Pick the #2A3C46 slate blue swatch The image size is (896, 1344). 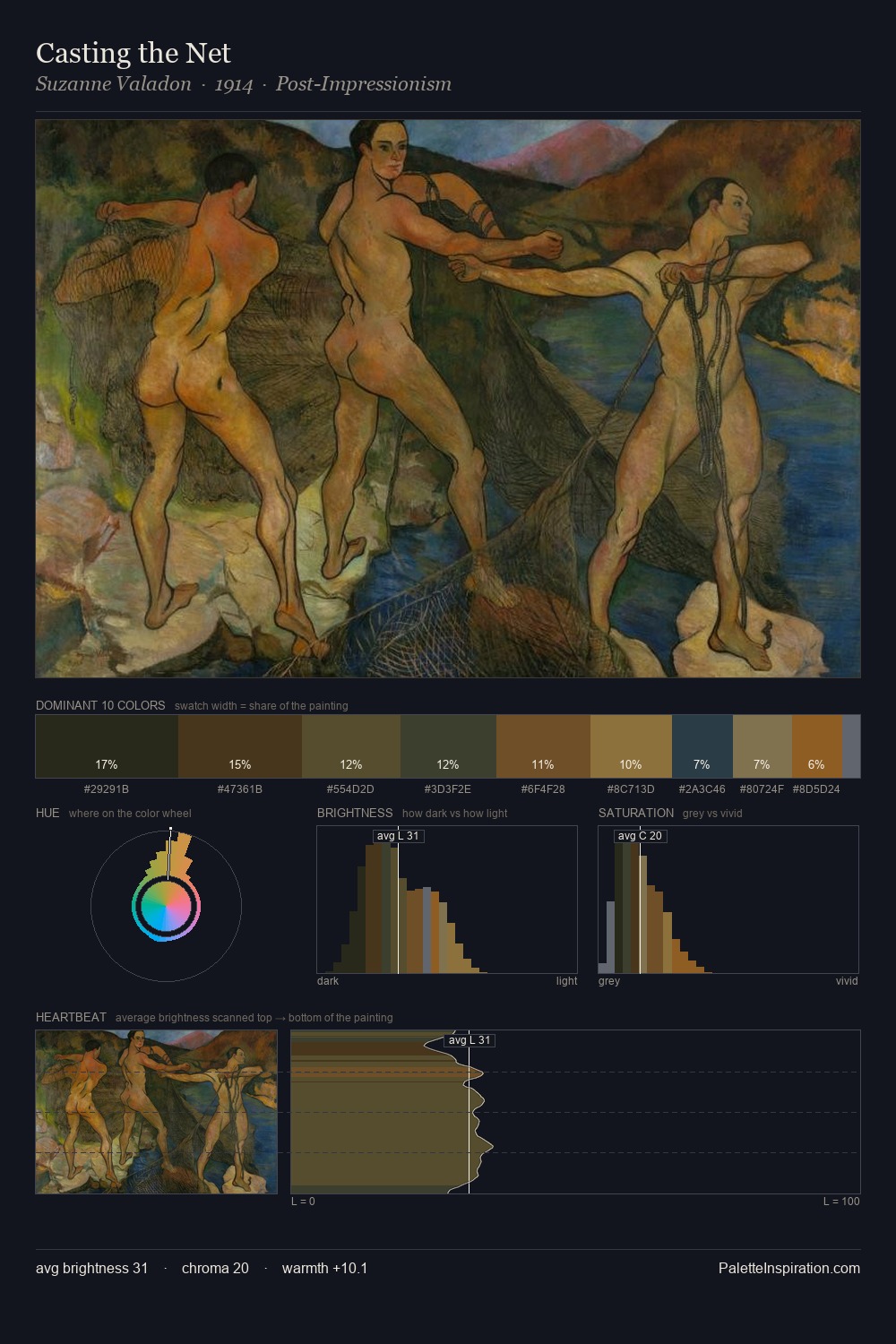(x=702, y=746)
